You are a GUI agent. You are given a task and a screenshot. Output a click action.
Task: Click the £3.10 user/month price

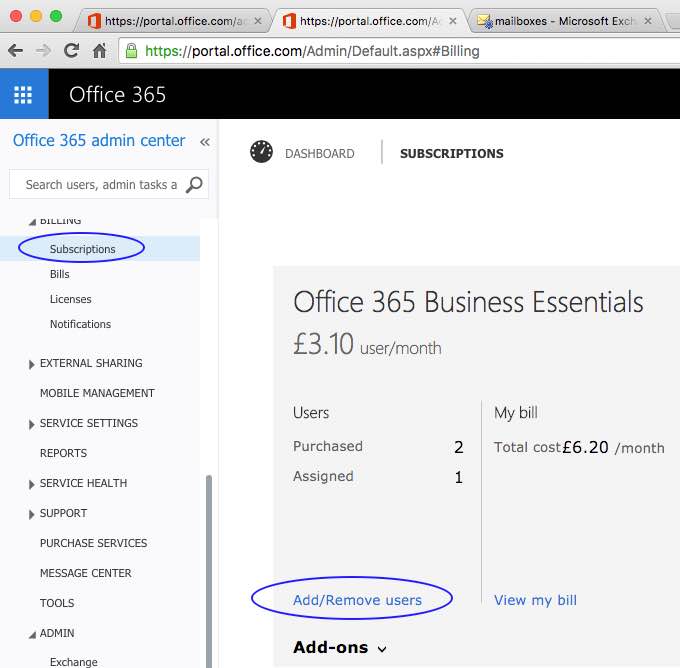[x=367, y=344]
